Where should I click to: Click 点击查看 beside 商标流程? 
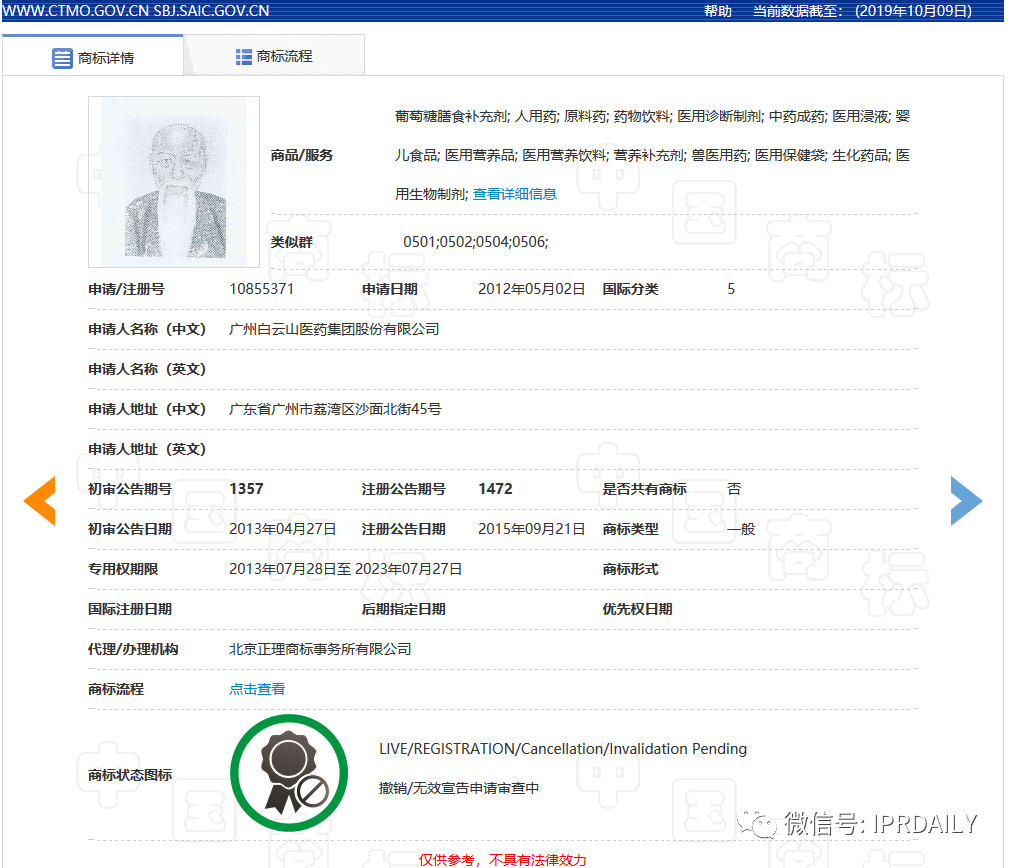click(256, 688)
